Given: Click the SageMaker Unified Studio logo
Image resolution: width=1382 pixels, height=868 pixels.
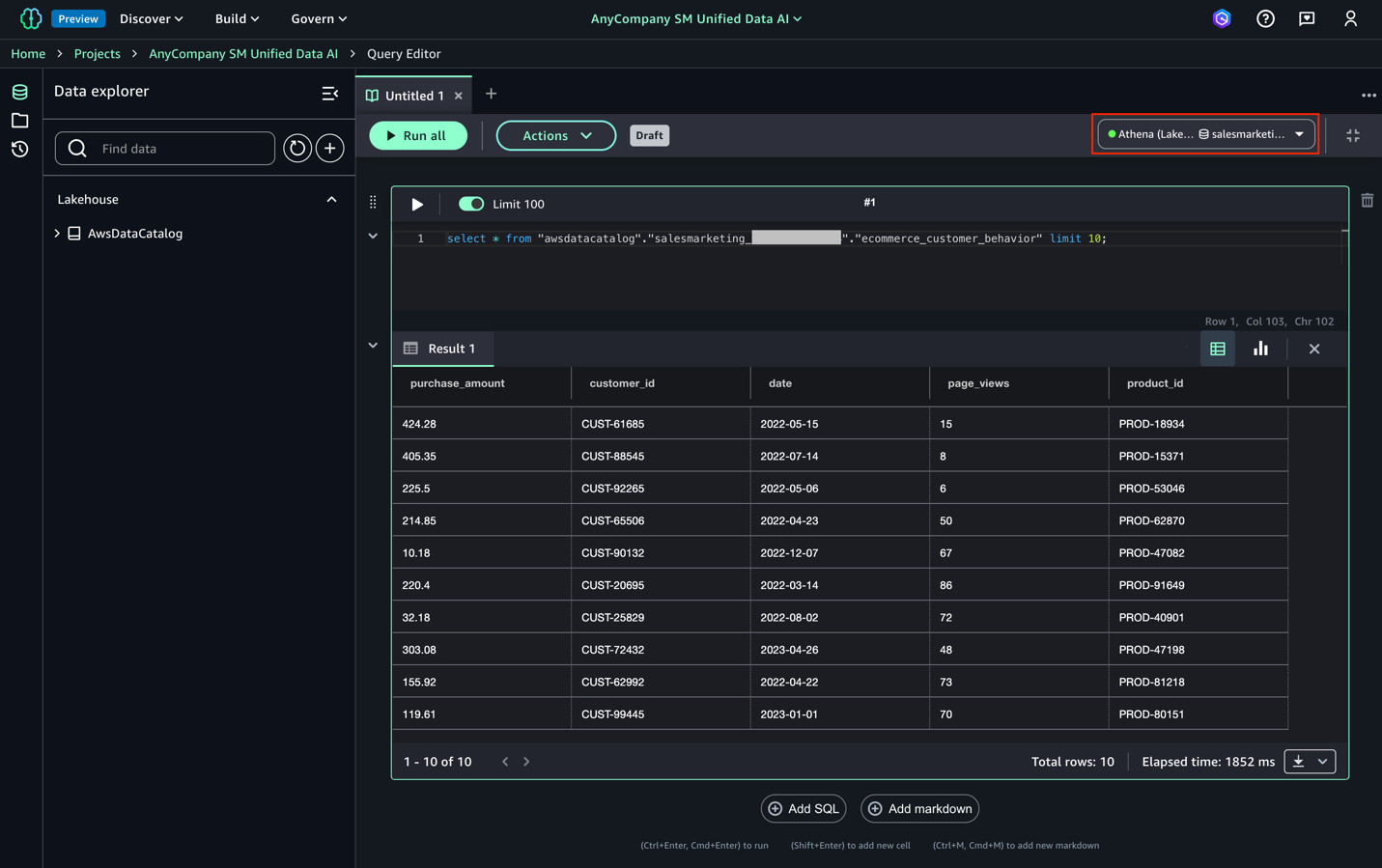Looking at the screenshot, I should coord(30,18).
